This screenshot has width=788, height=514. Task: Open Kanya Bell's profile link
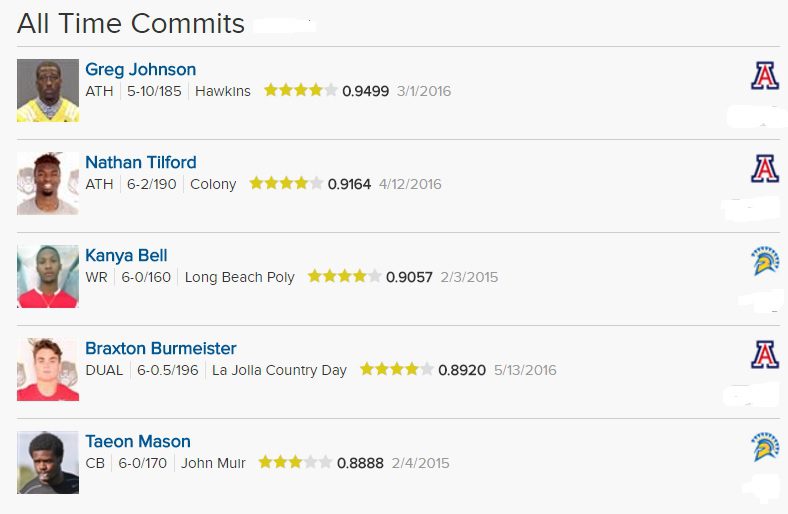[126, 256]
